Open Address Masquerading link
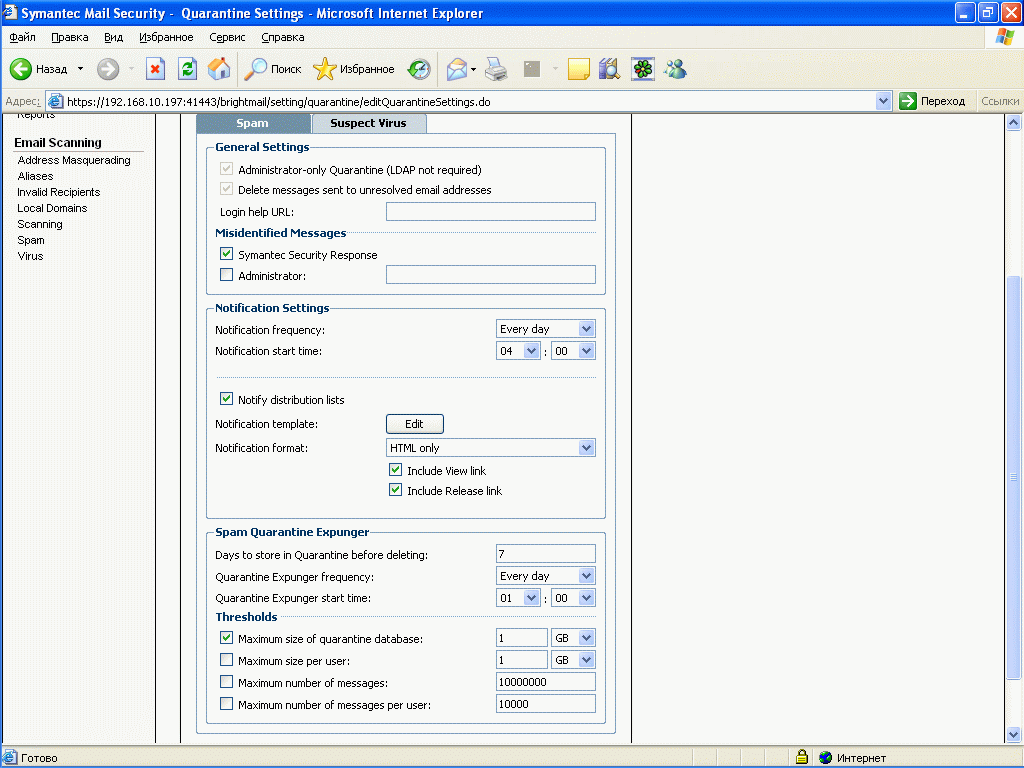This screenshot has width=1024, height=768. [74, 160]
